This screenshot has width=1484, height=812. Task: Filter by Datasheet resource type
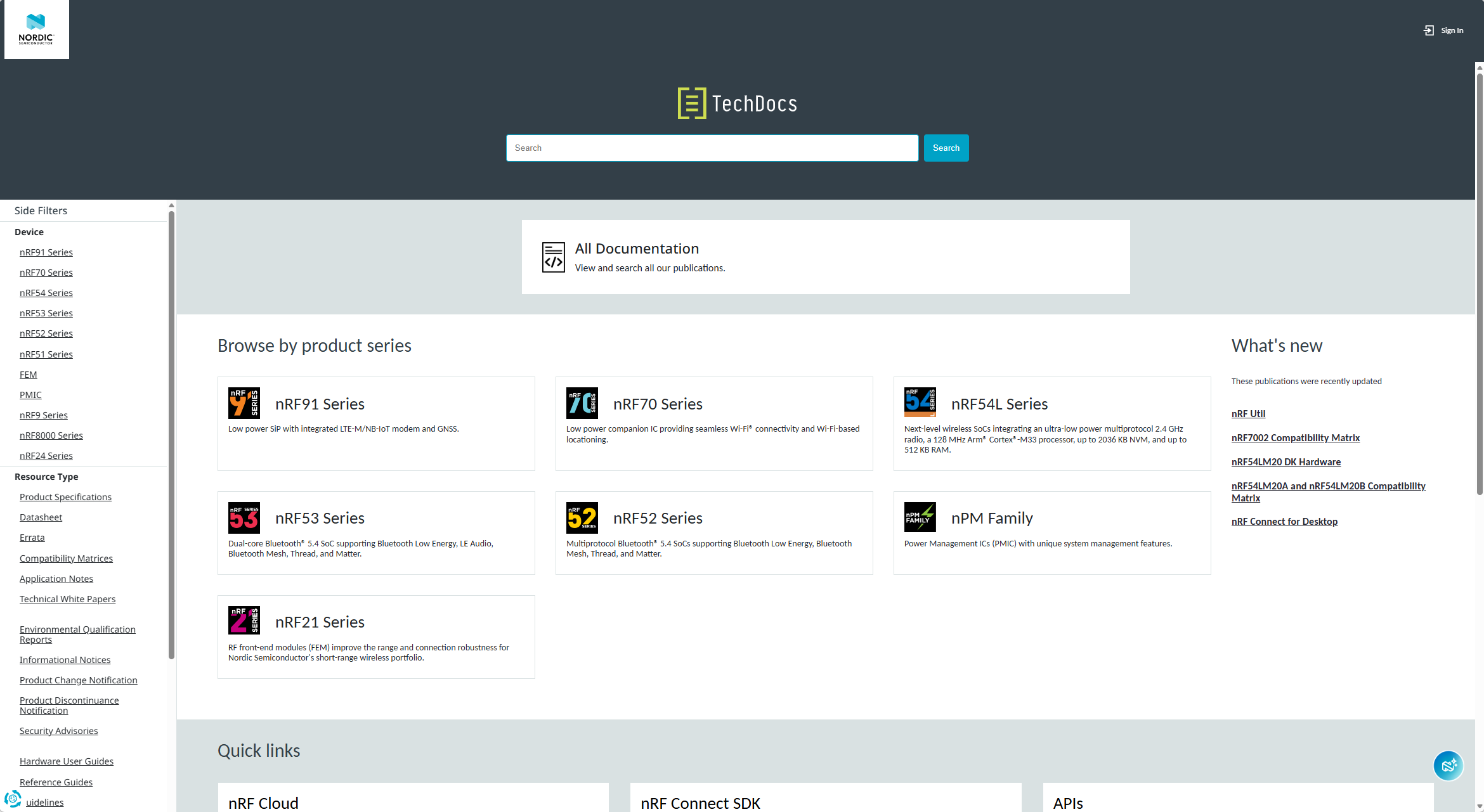coord(41,517)
